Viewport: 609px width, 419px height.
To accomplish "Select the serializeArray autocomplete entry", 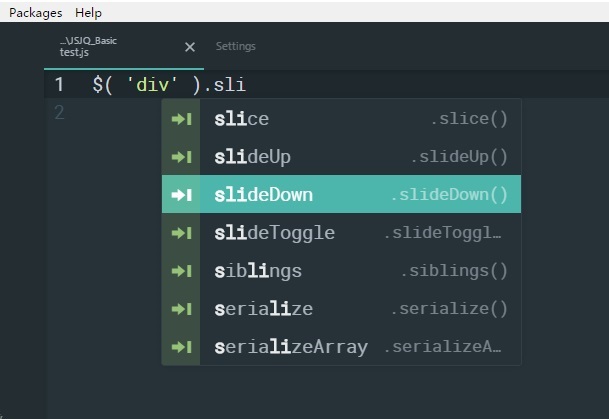I will [341, 346].
